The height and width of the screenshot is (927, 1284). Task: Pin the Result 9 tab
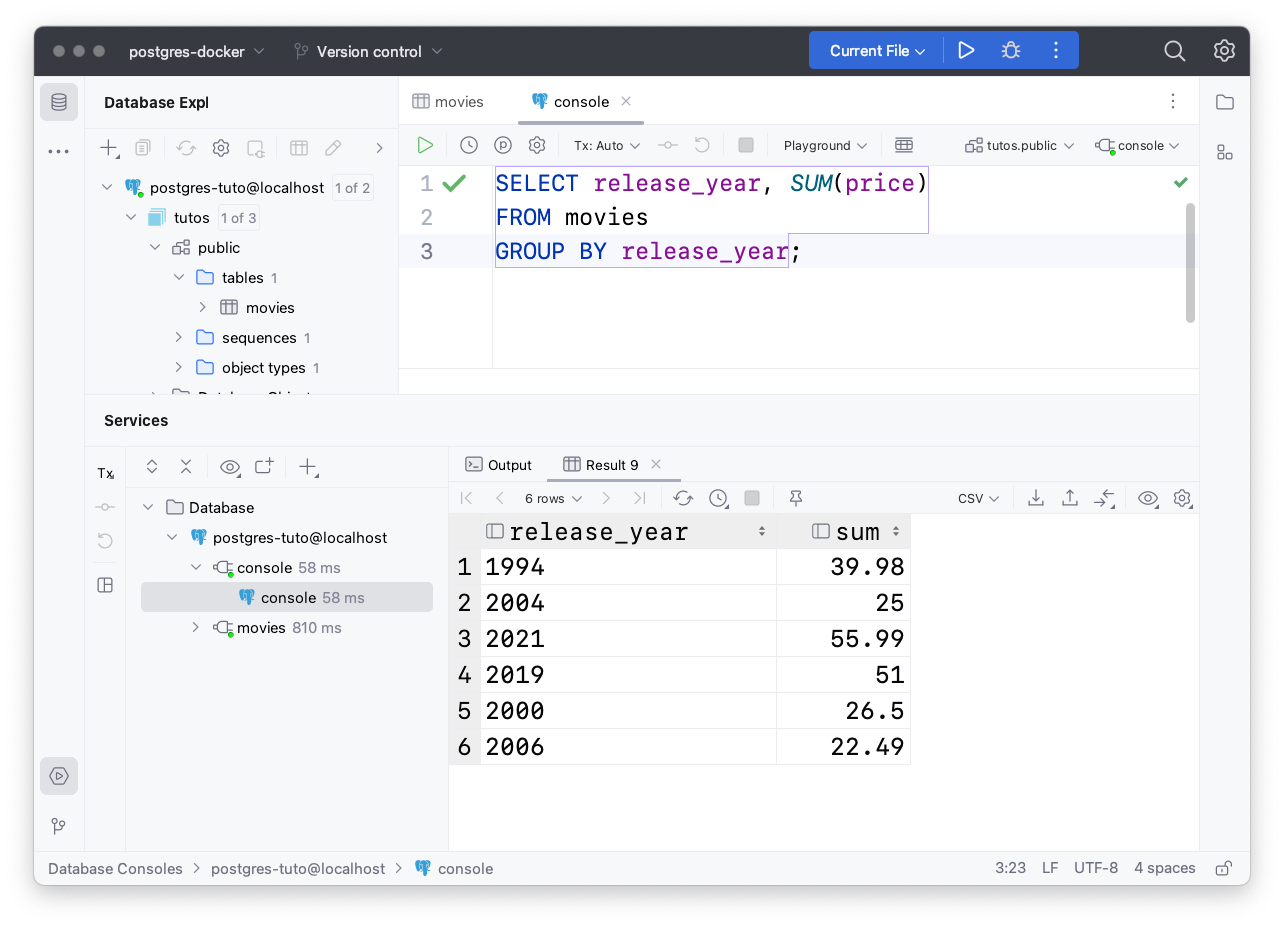[796, 498]
